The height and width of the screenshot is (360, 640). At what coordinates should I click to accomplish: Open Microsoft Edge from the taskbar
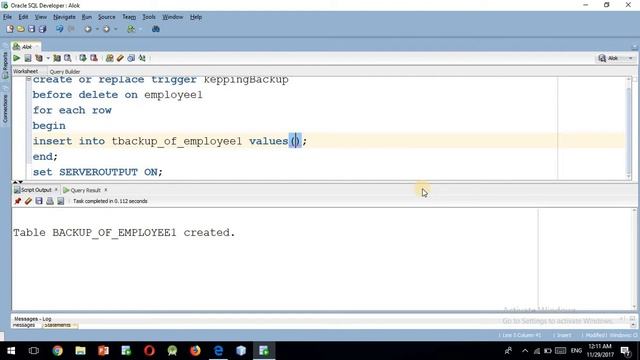[x=218, y=351]
